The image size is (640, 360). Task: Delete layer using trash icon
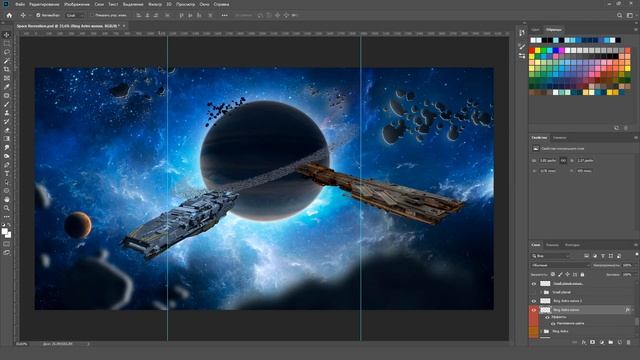[629, 342]
